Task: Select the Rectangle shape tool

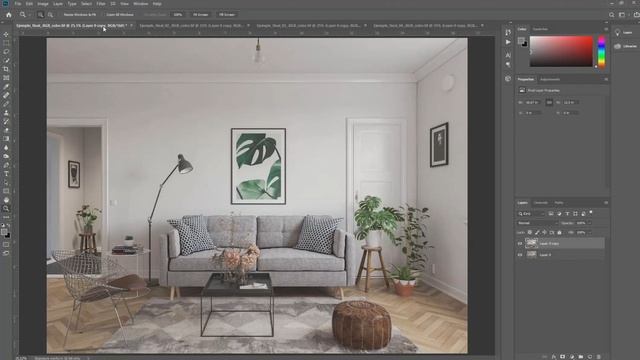Action: (6, 191)
